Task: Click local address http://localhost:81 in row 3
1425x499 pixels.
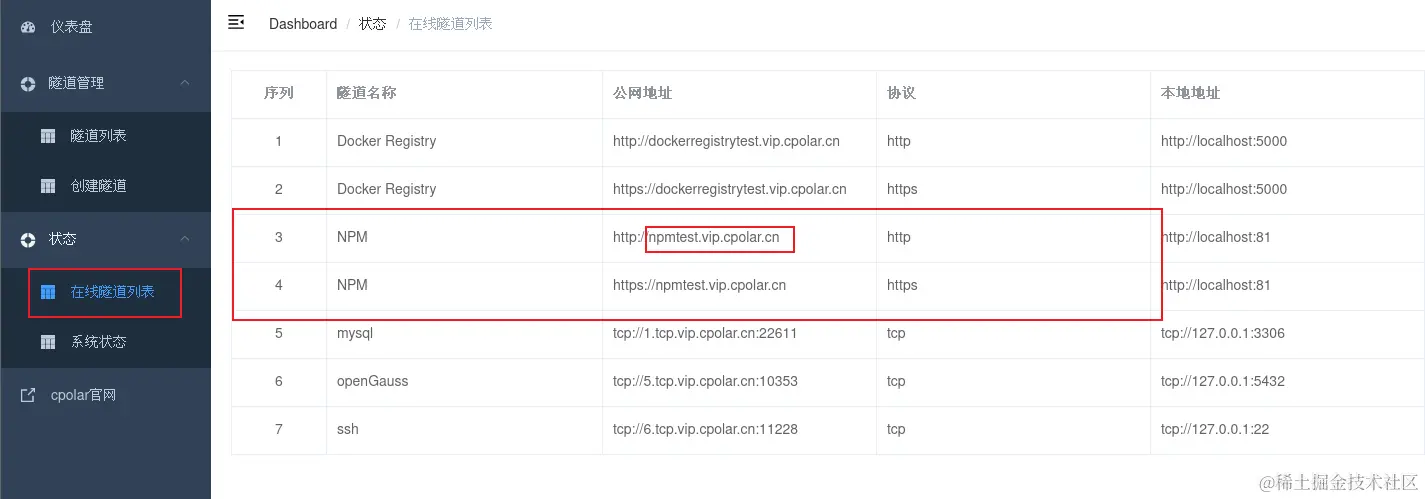Action: pos(1216,237)
